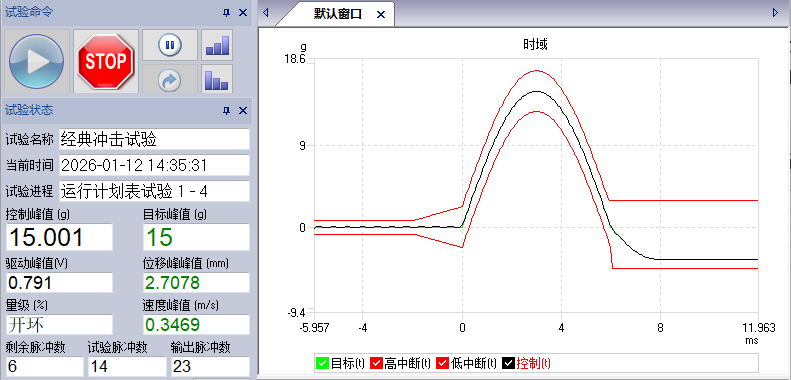The image size is (791, 380).
Task: Click the 位移峰峰值 value 2.7078
Action: (196, 283)
